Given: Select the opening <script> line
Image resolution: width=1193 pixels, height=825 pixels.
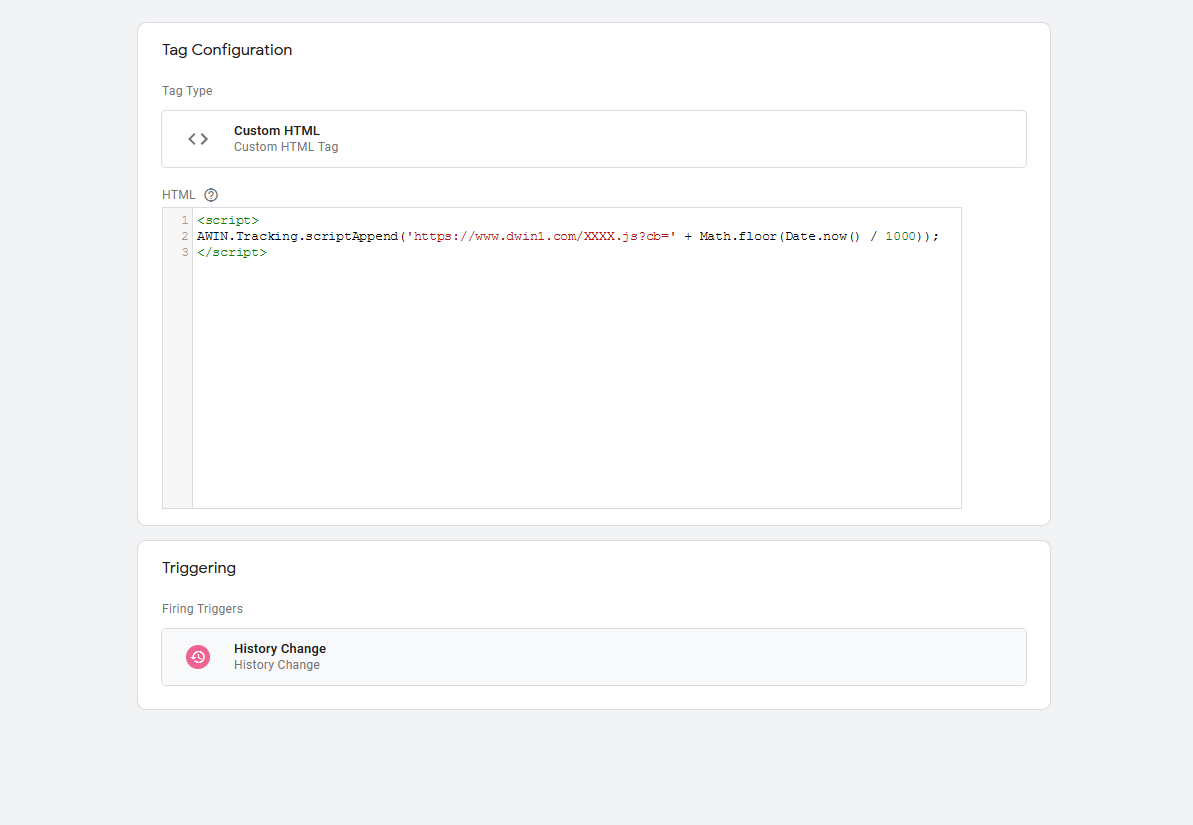Looking at the screenshot, I should [227, 221].
